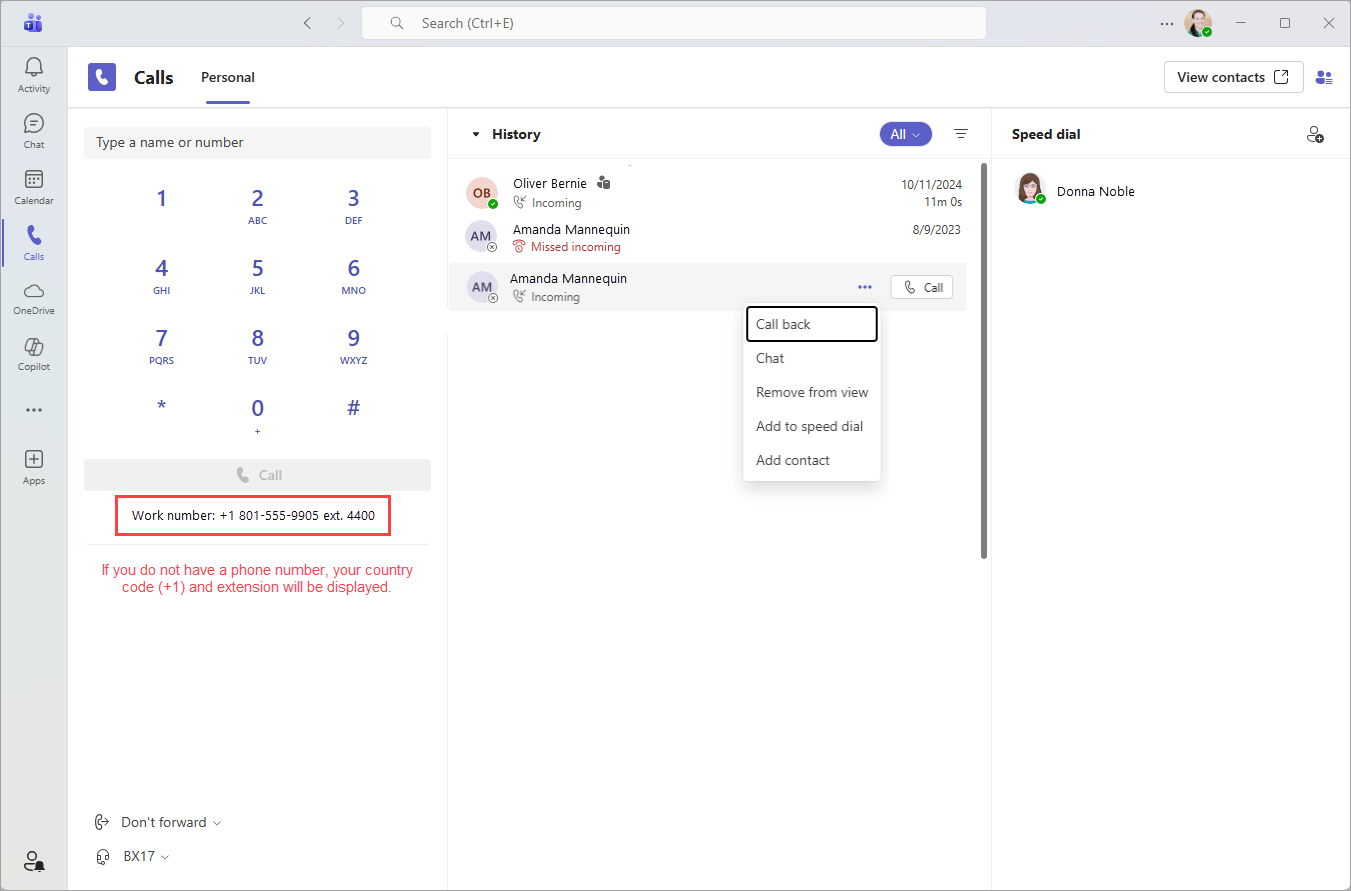This screenshot has height=891, width=1351.
Task: Choose Call back from the context menu
Action: (783, 323)
